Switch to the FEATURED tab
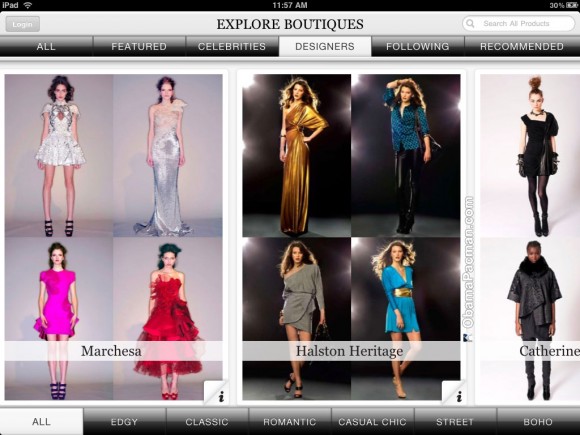Screen dimensions: 580x435 pyautogui.click(x=139, y=46)
